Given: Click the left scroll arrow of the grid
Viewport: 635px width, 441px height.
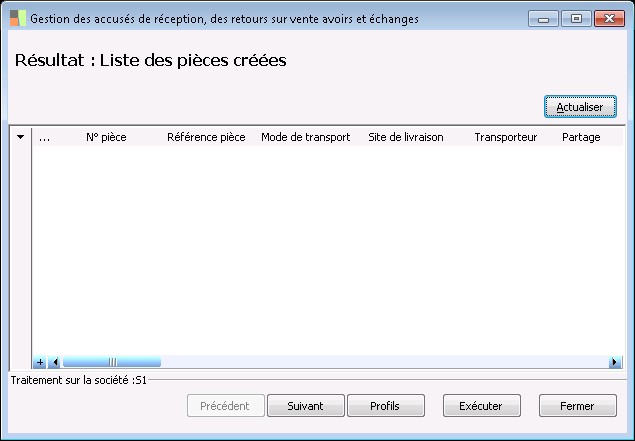Looking at the screenshot, I should tap(55, 362).
